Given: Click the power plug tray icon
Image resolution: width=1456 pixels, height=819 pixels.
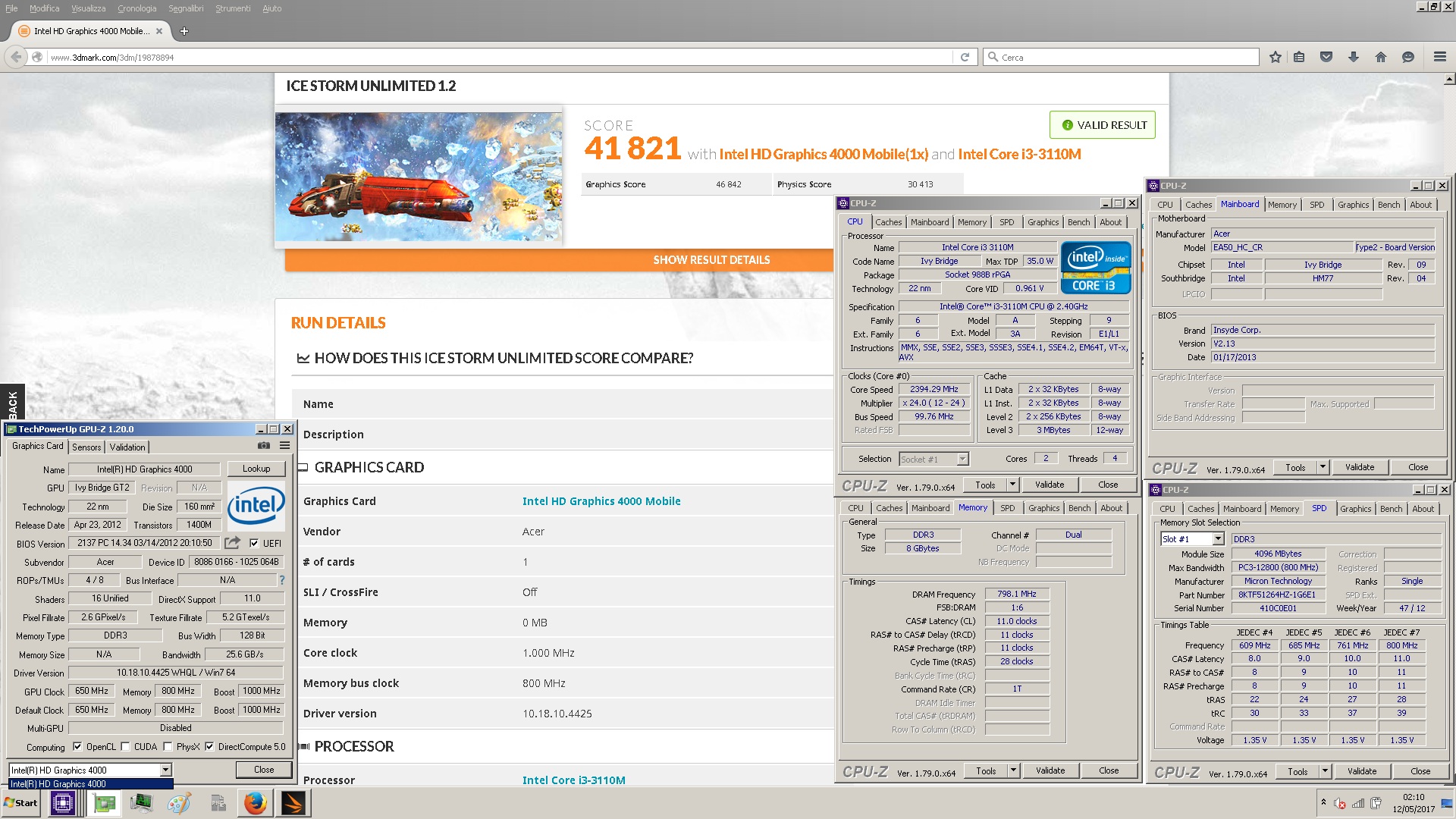Looking at the screenshot, I should tap(1375, 804).
